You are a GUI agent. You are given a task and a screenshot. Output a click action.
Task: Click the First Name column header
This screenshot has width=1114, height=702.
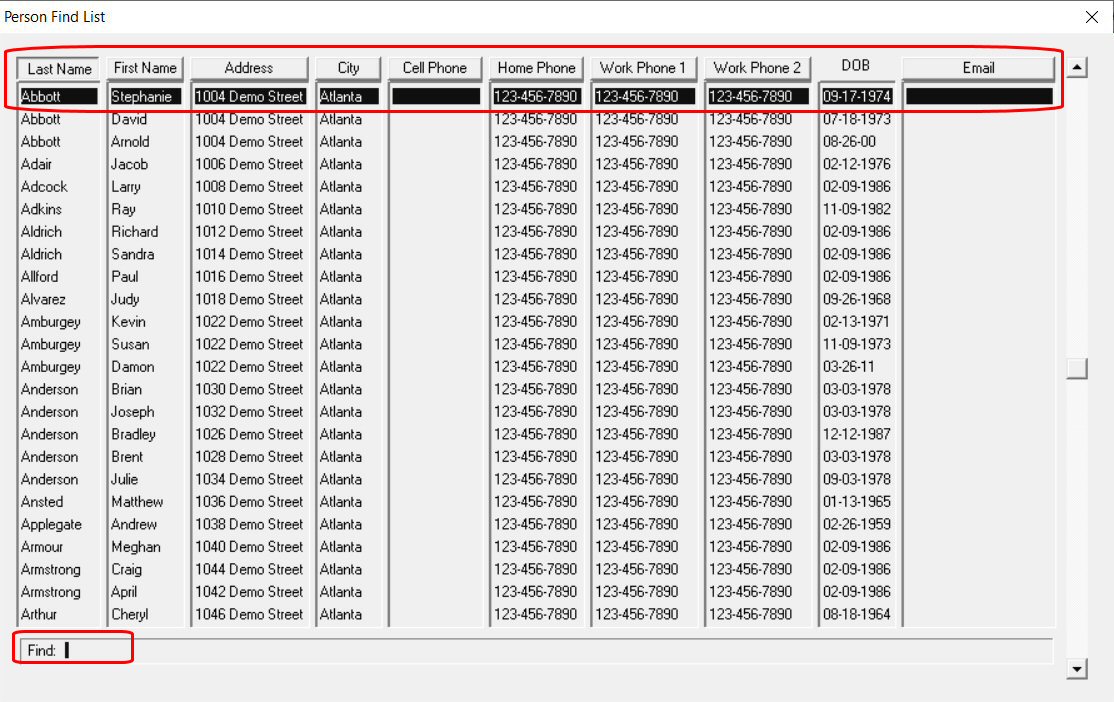point(145,68)
